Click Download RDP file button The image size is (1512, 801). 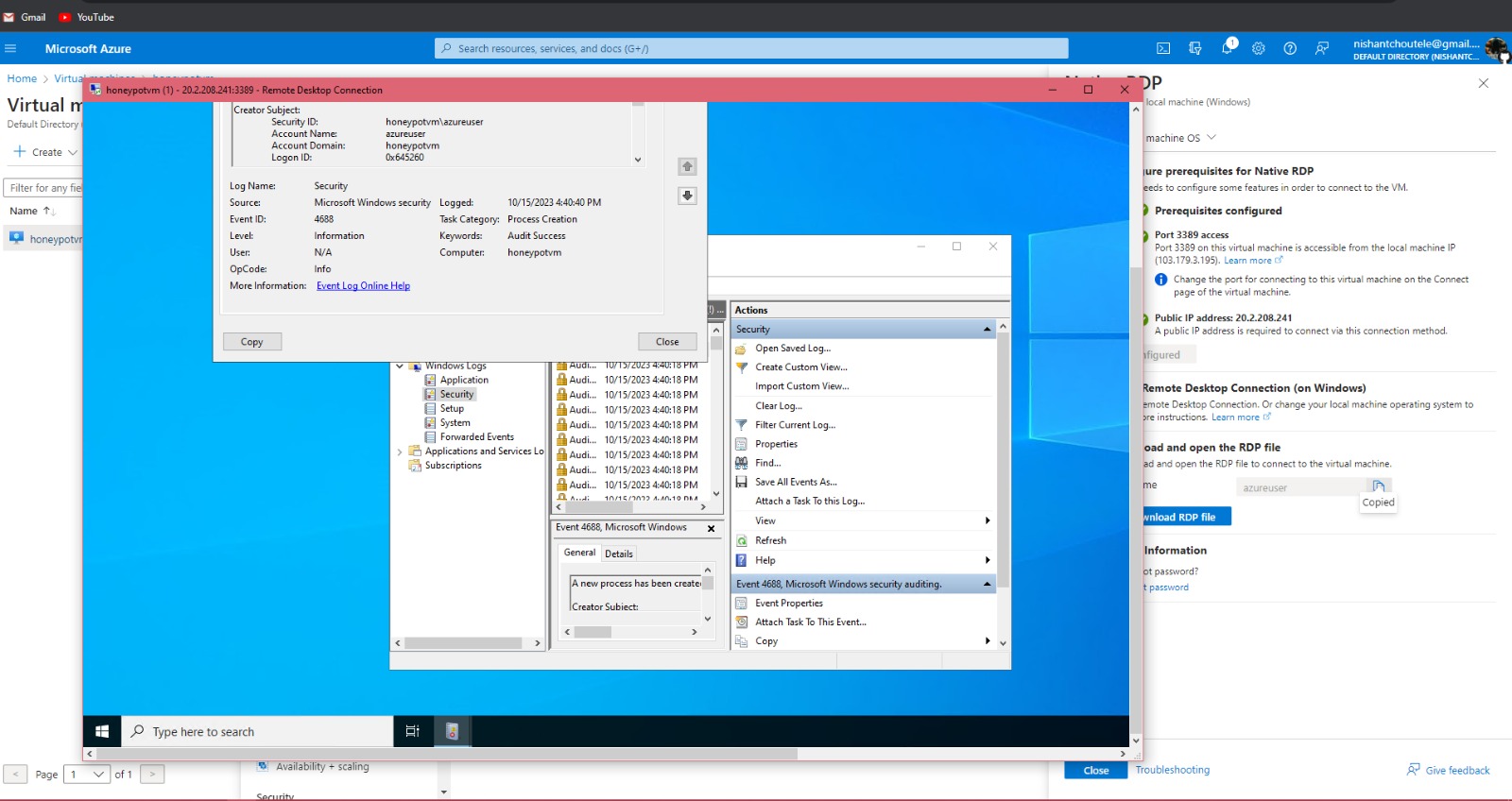tap(1186, 517)
